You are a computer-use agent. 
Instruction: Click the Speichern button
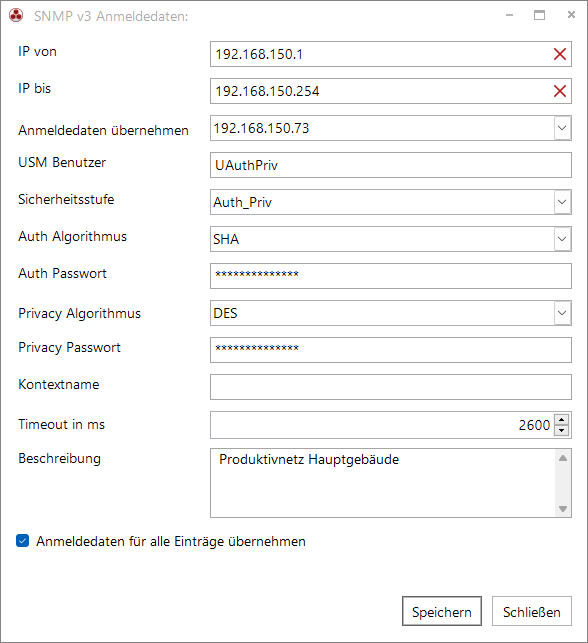click(442, 611)
